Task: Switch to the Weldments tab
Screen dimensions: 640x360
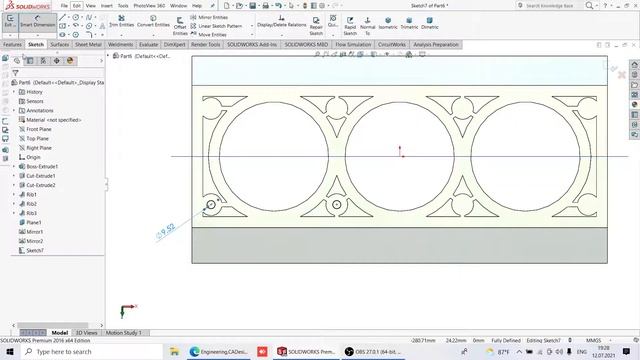Action: [x=120, y=44]
